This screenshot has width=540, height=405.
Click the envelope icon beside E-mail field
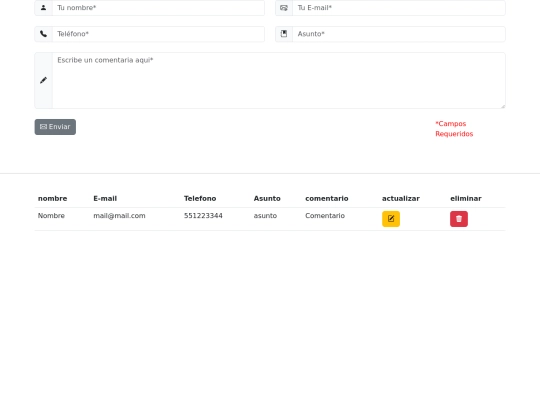pos(284,8)
